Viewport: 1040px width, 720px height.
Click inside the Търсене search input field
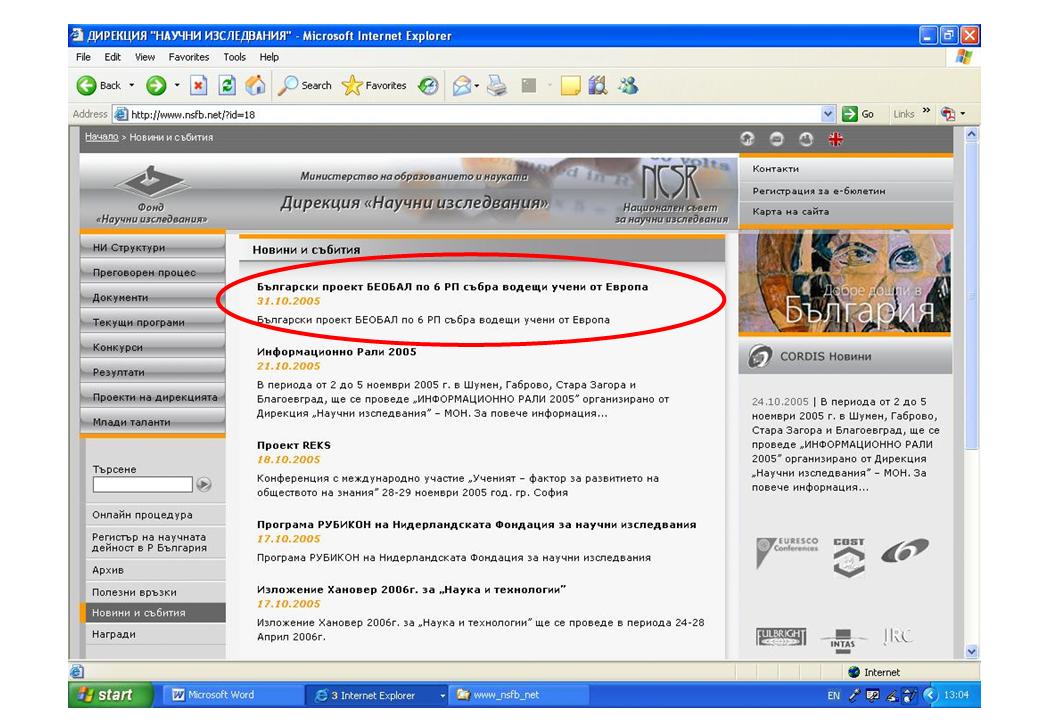point(142,485)
